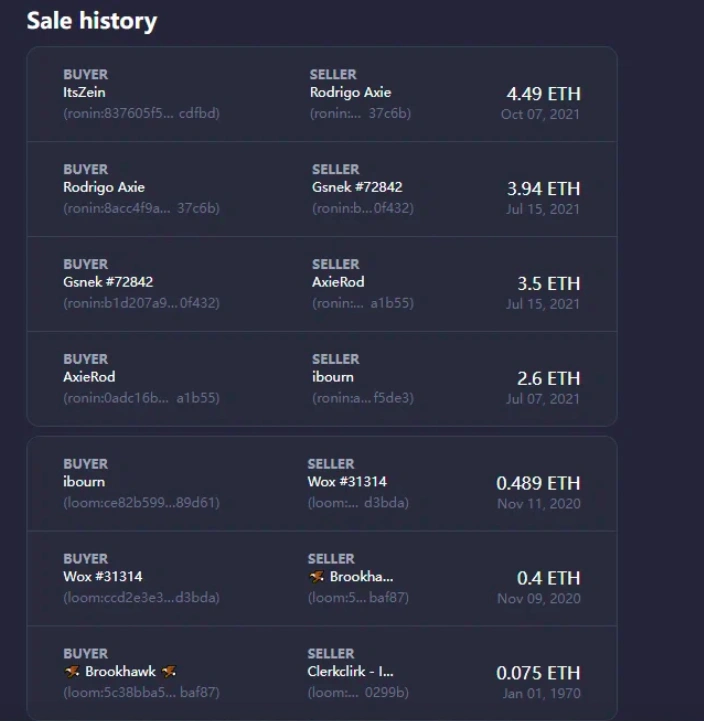Screen dimensions: 704x721
Task: Select the Jul 07, 2021 sale date
Action: click(543, 399)
